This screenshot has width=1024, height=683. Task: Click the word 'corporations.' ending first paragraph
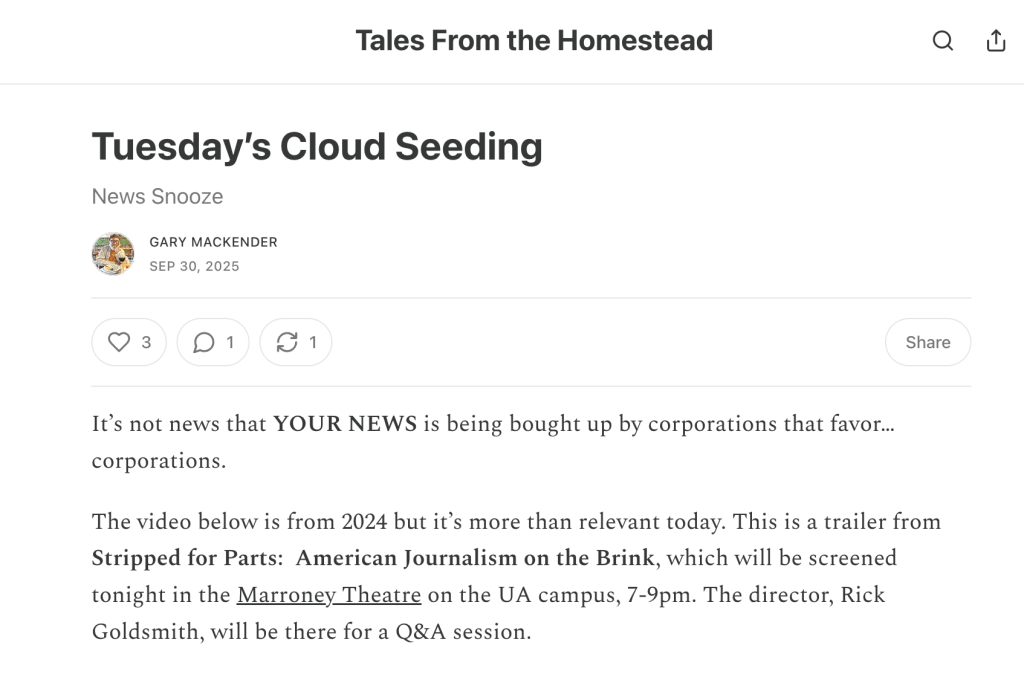(x=159, y=461)
